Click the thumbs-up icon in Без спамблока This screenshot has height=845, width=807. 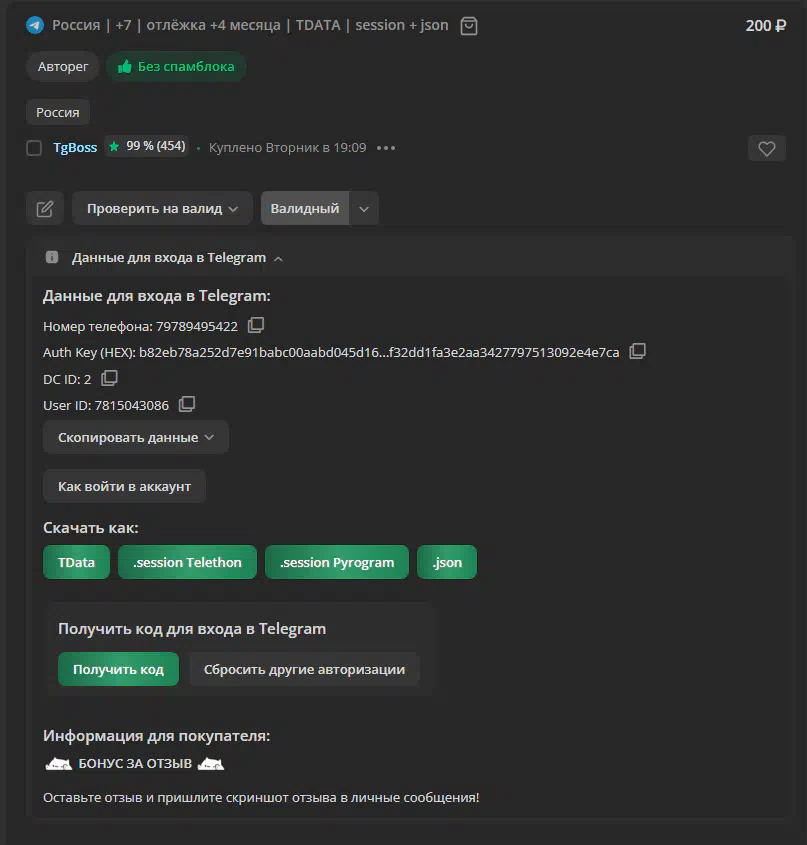click(x=125, y=66)
